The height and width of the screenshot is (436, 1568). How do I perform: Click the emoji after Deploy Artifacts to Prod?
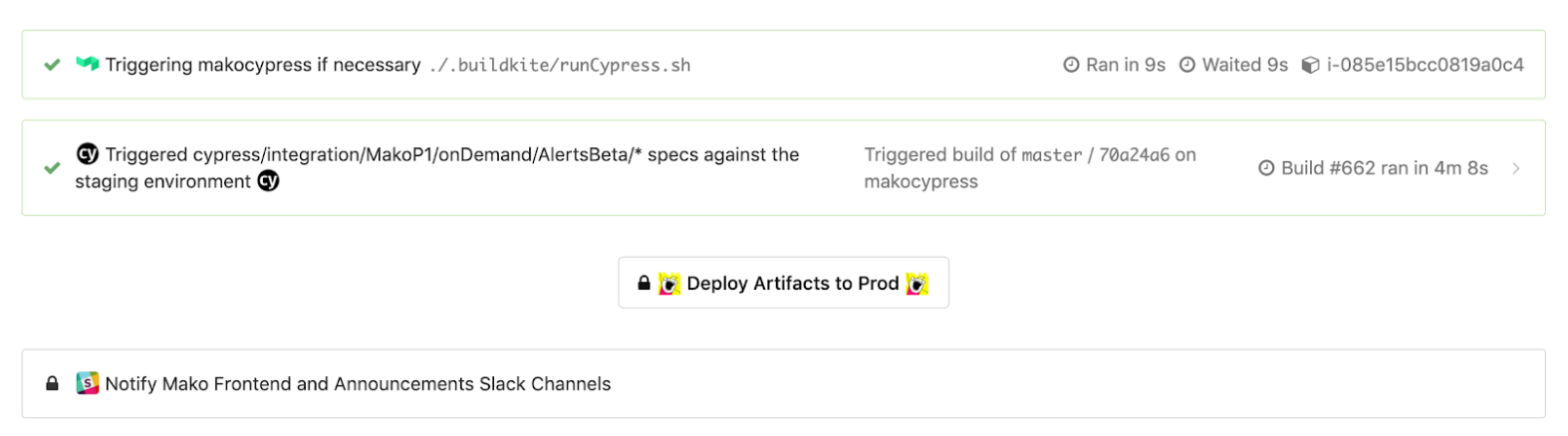pyautogui.click(x=916, y=284)
